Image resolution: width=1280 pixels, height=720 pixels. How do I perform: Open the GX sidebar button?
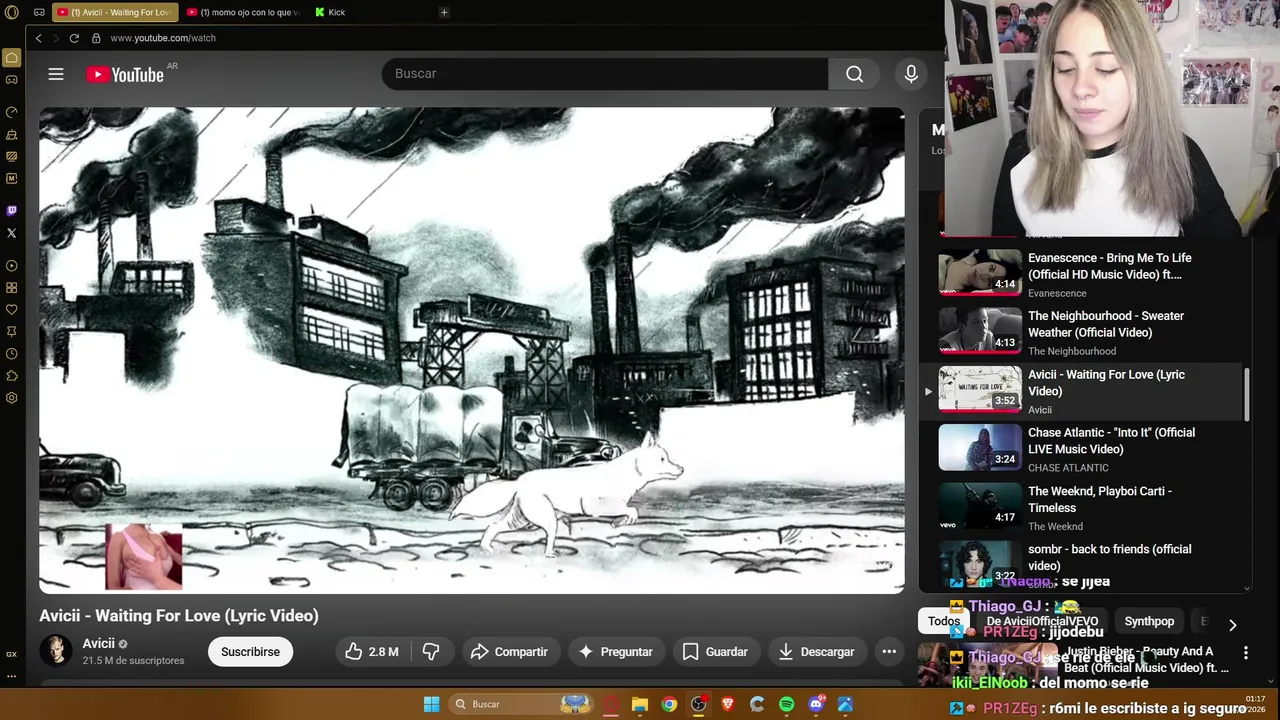(x=12, y=654)
